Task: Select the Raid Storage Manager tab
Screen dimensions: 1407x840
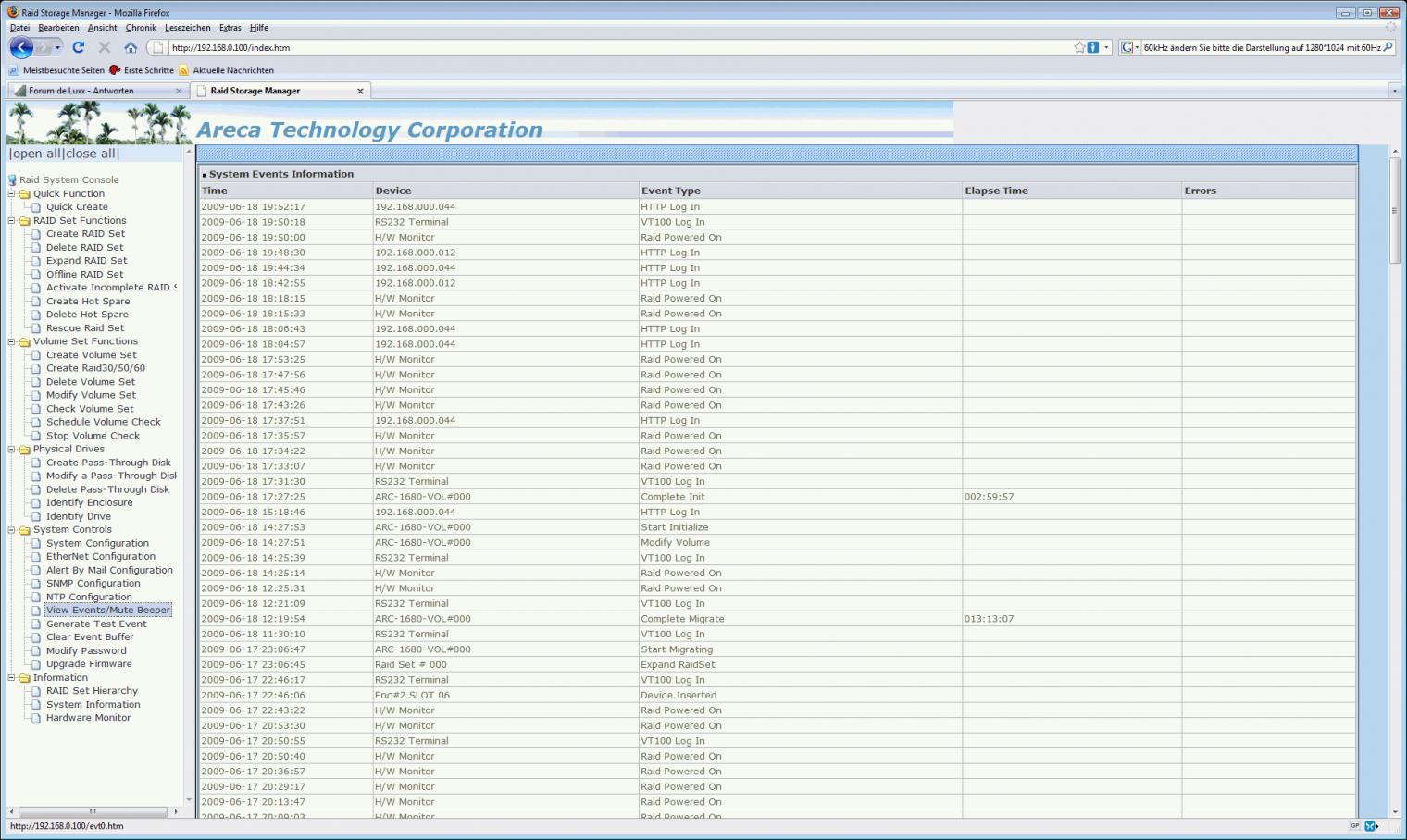Action: 280,91
